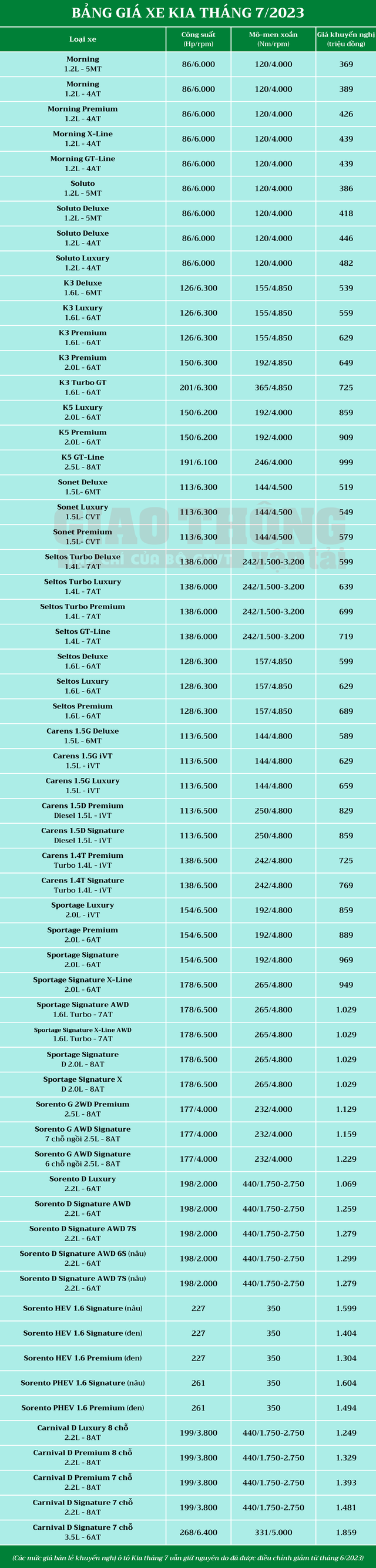The height and width of the screenshot is (1568, 376).
Task: Click the 'Loại xe' column header
Action: (83, 39)
